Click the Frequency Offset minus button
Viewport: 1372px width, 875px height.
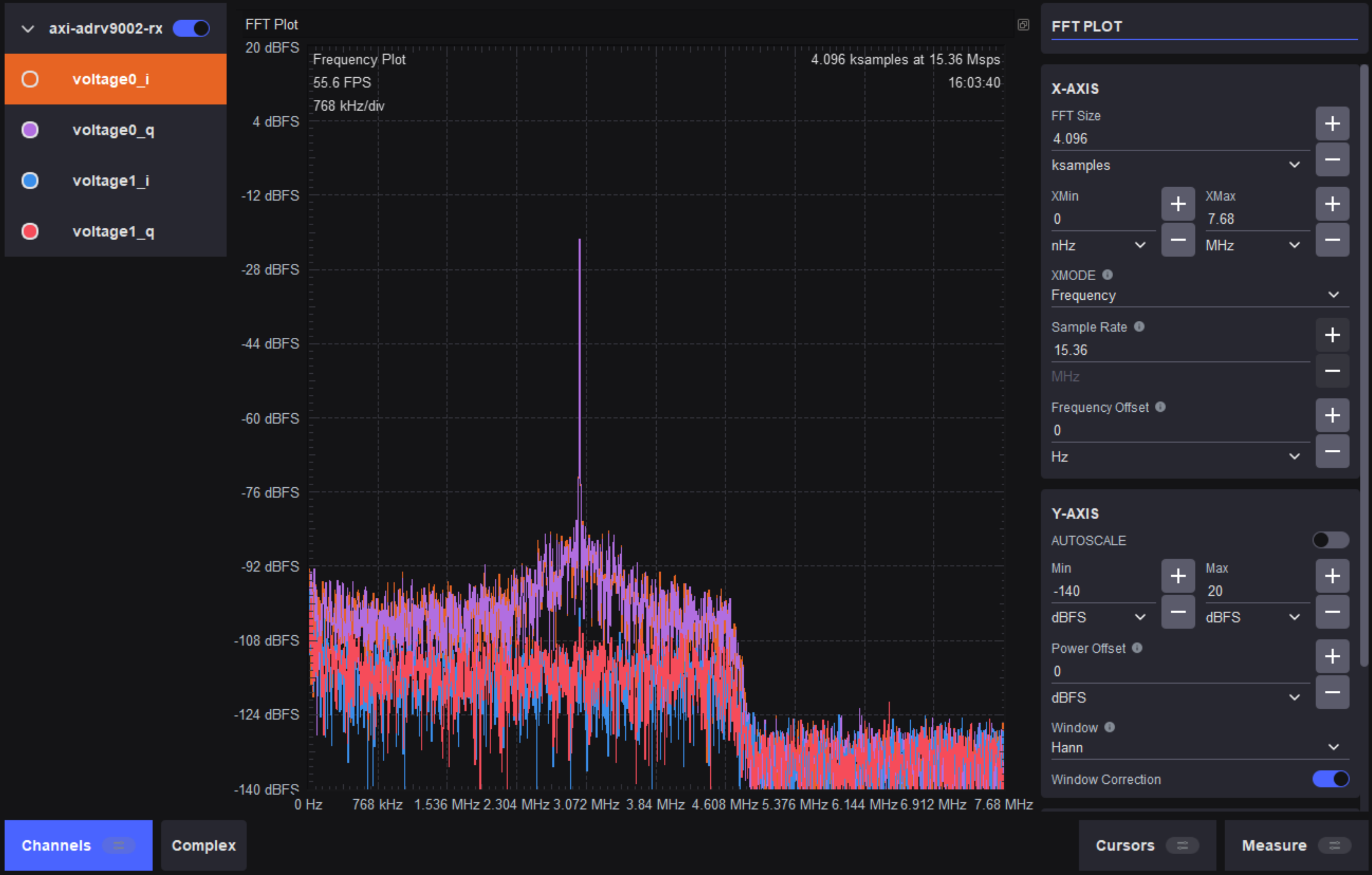tap(1331, 451)
